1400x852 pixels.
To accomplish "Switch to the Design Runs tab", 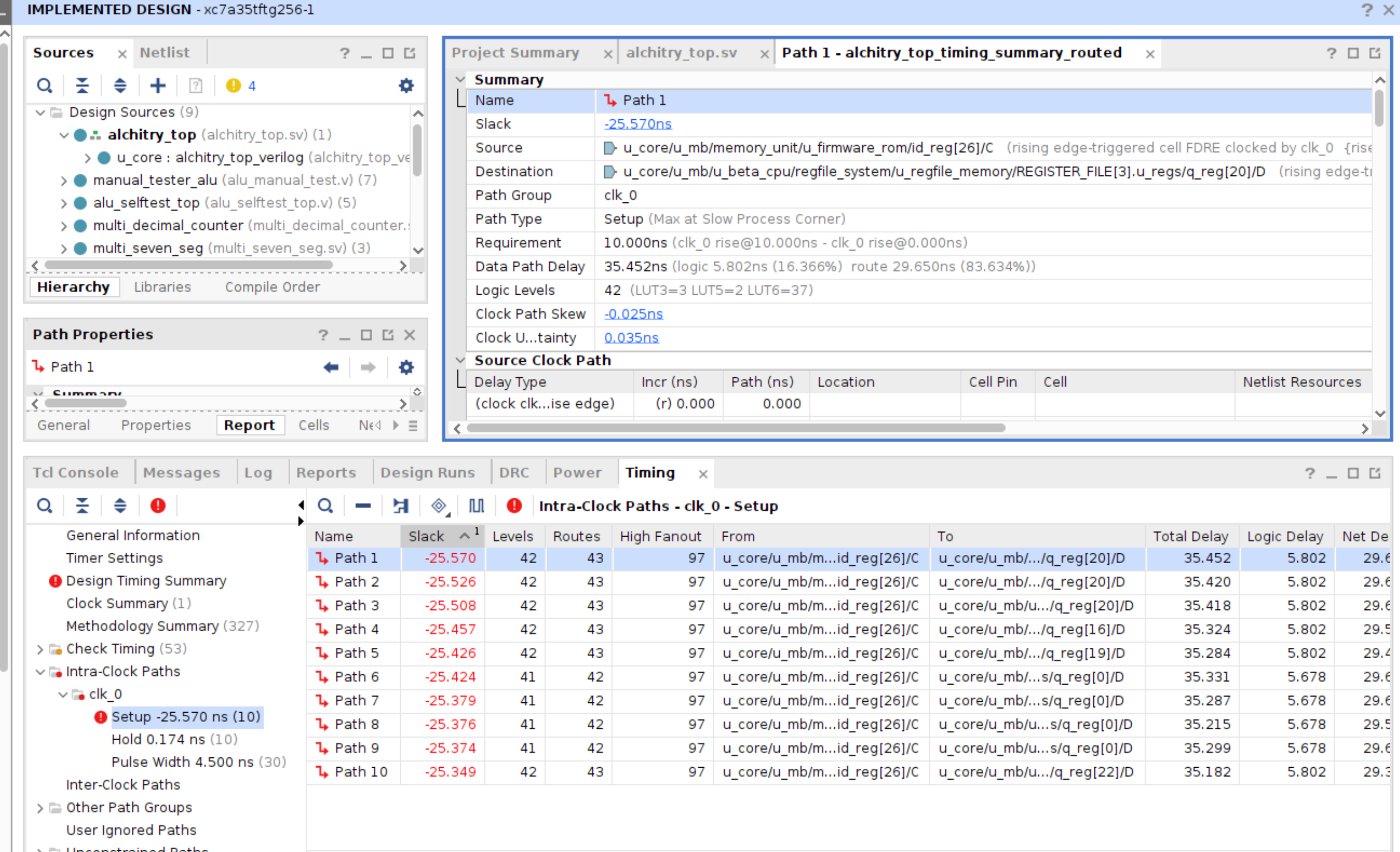I will click(427, 472).
